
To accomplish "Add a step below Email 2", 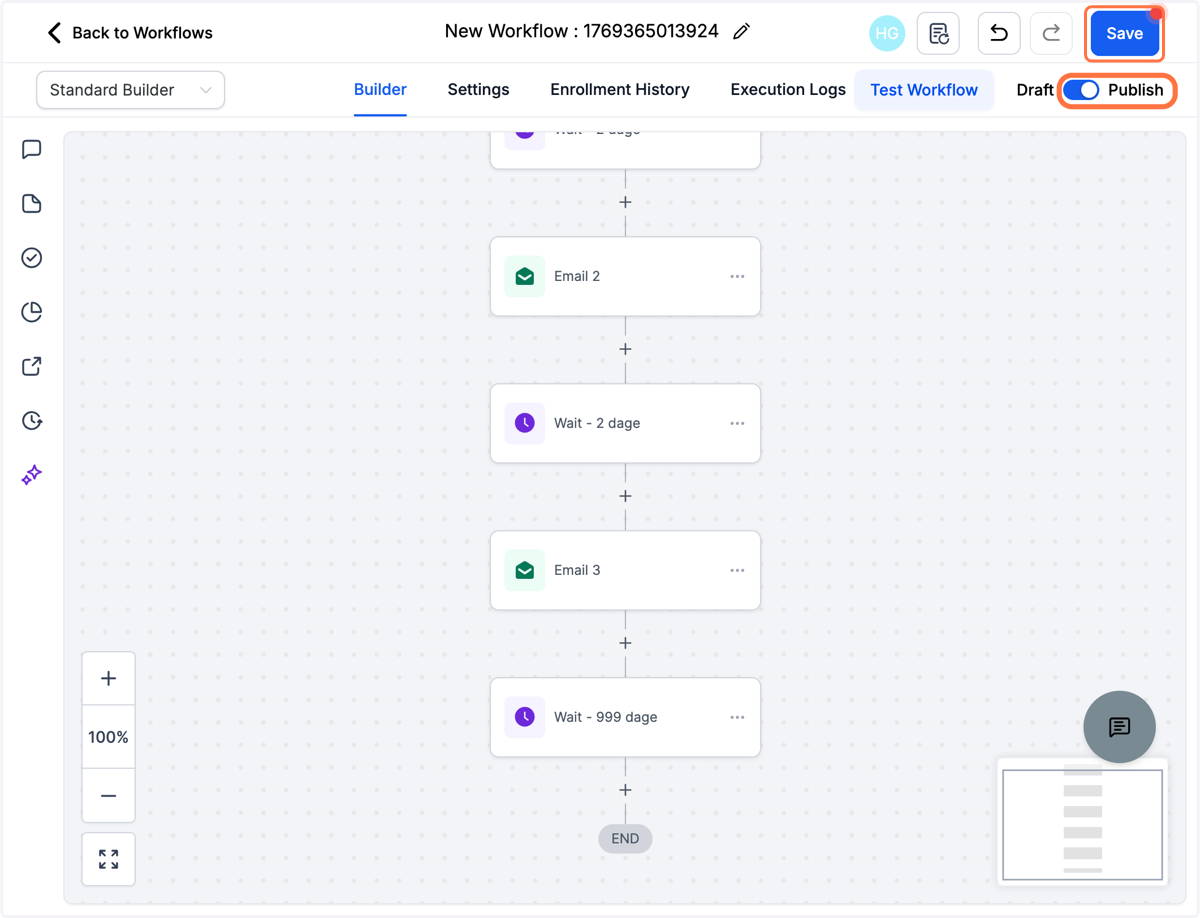I will (625, 349).
